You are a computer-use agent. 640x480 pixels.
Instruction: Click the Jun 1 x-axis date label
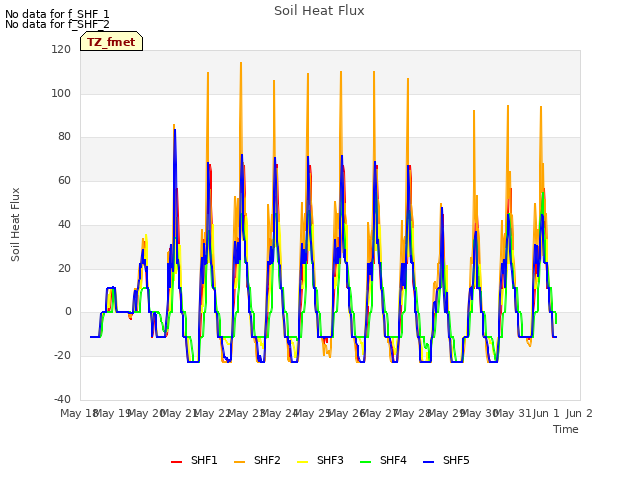pyautogui.click(x=546, y=413)
